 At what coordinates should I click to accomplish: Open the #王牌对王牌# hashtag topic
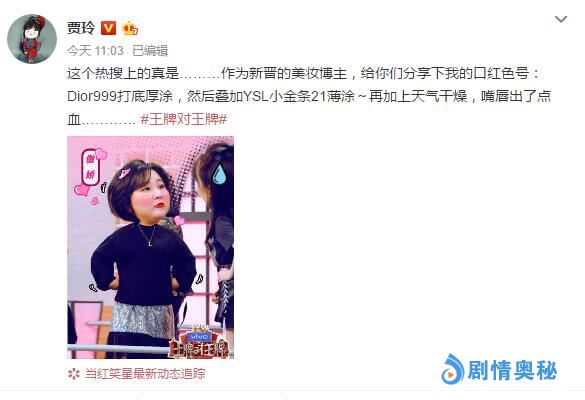184,119
